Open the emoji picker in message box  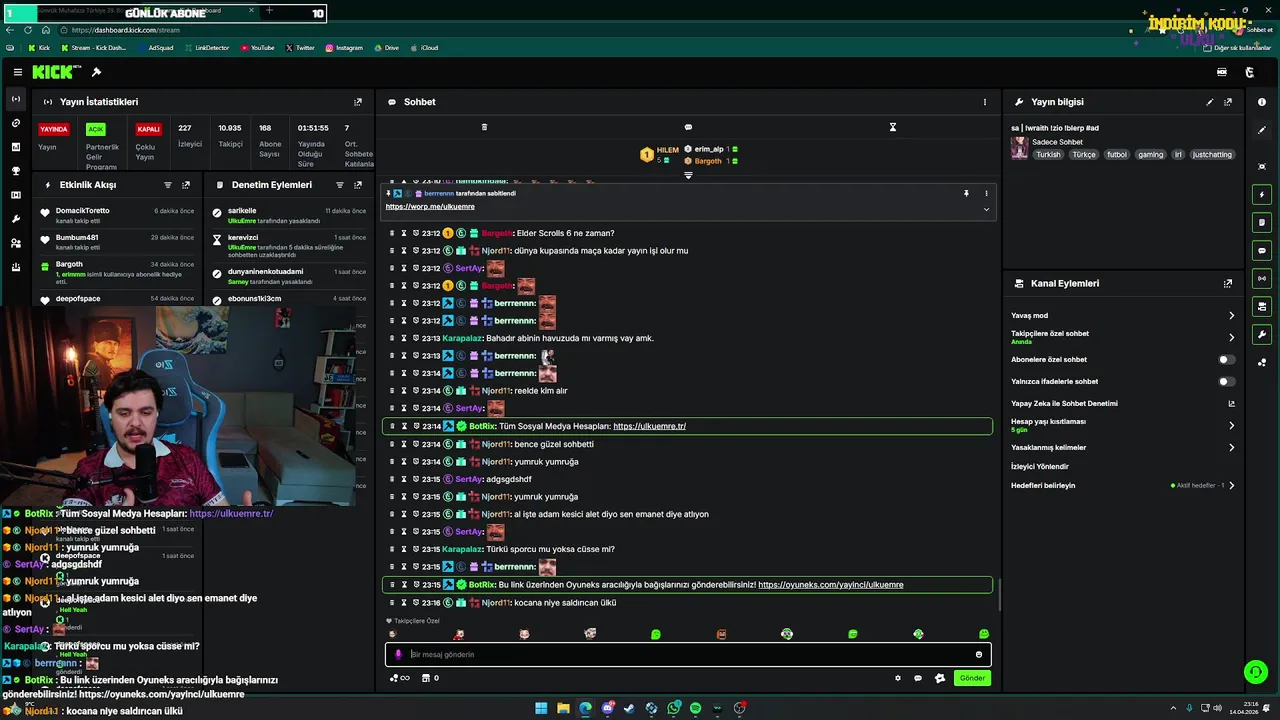point(979,654)
